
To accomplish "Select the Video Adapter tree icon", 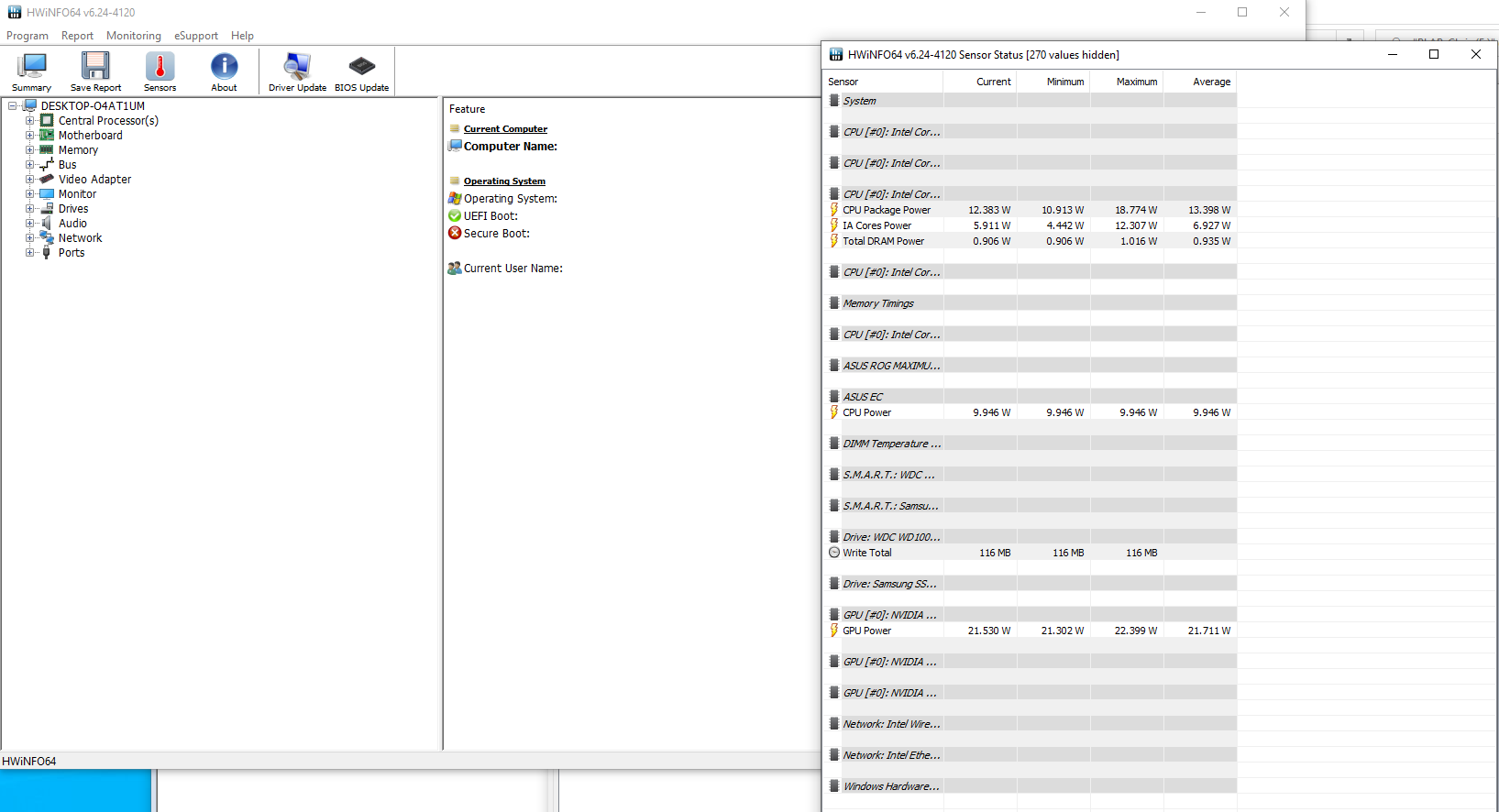I will click(47, 179).
